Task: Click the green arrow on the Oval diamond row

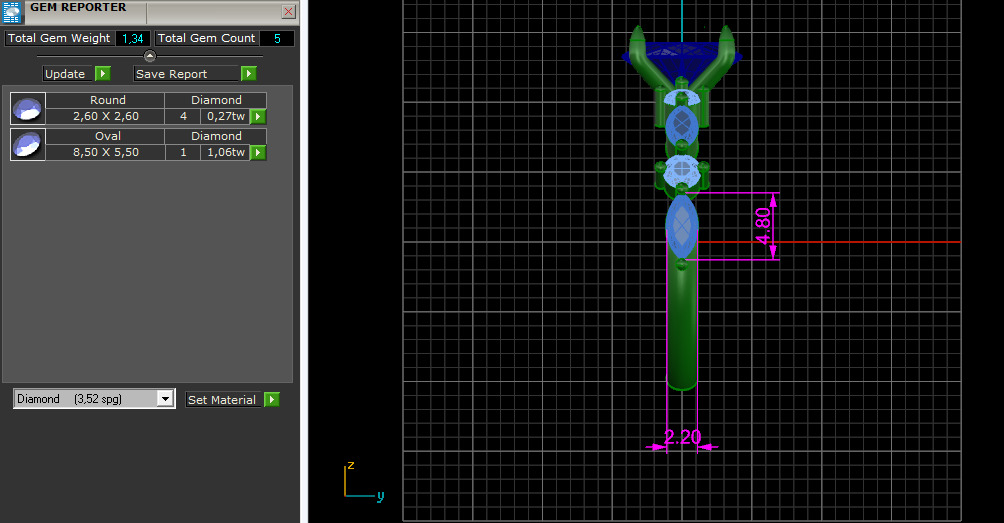Action: (258, 152)
